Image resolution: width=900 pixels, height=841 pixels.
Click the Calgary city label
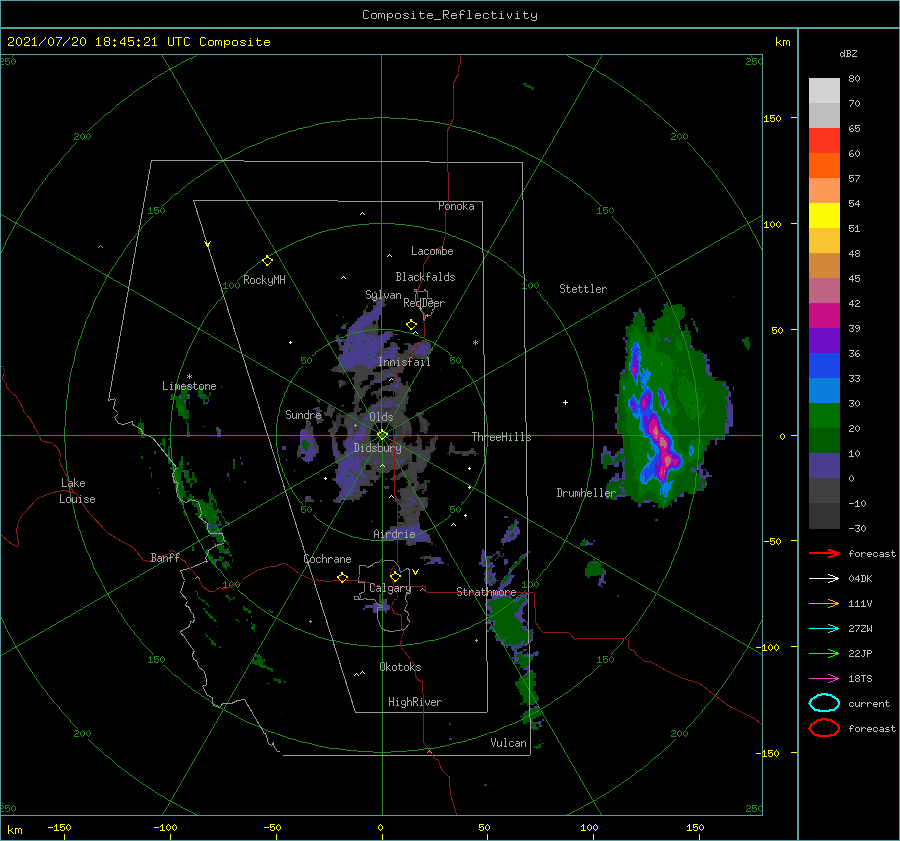pos(390,588)
